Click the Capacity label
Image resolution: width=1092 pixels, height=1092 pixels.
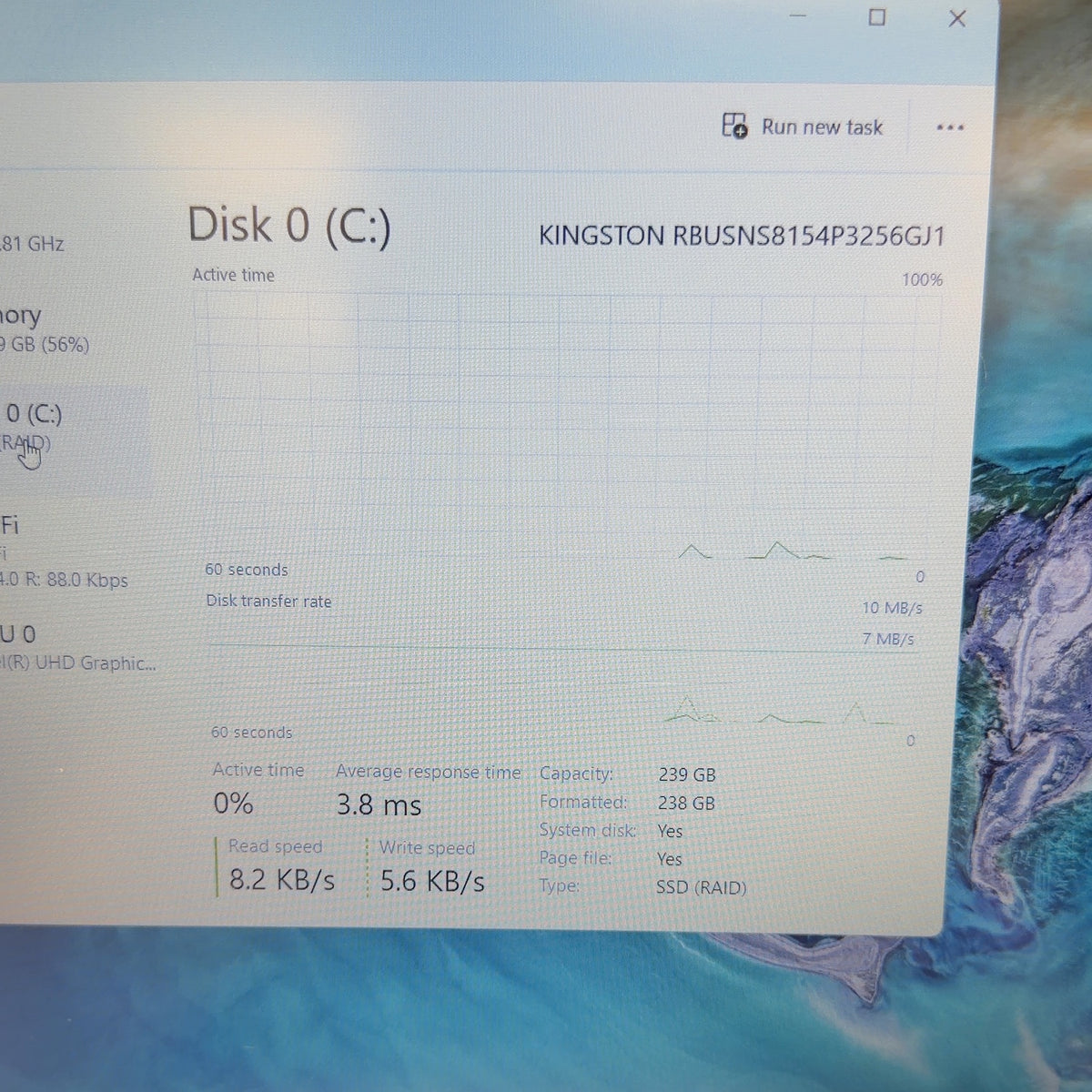pos(576,774)
